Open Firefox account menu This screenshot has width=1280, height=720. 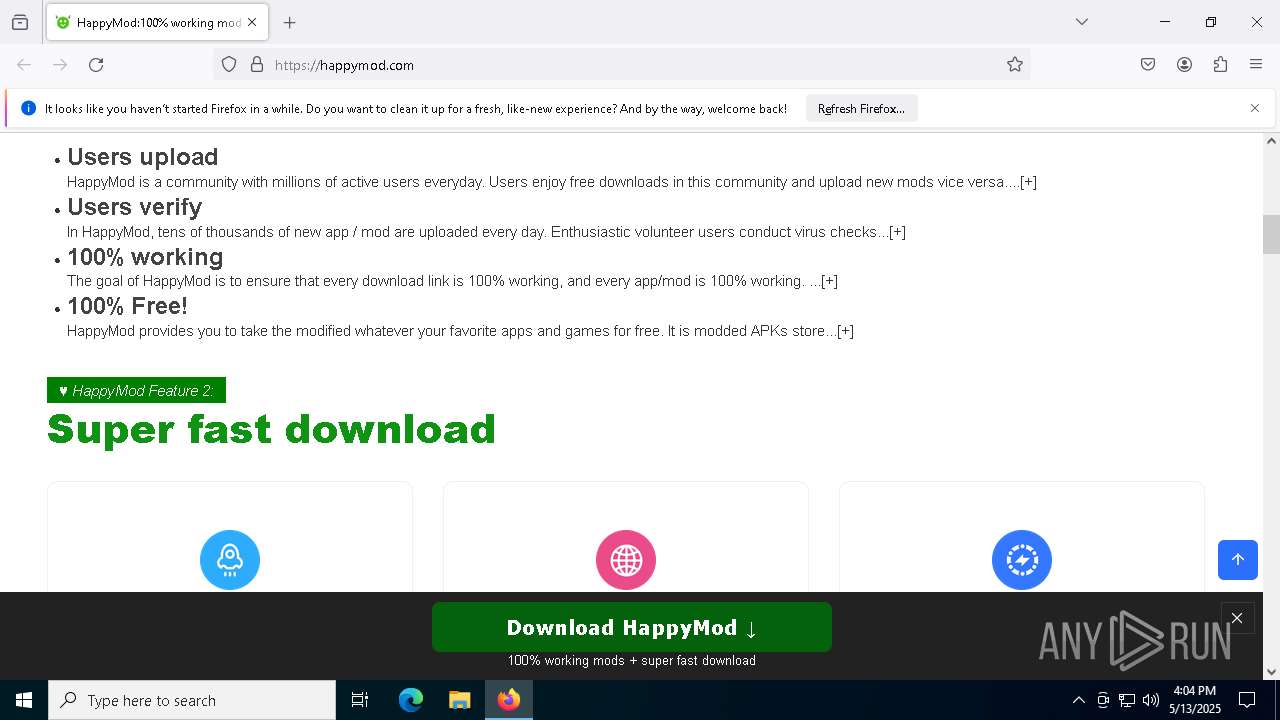click(1184, 65)
